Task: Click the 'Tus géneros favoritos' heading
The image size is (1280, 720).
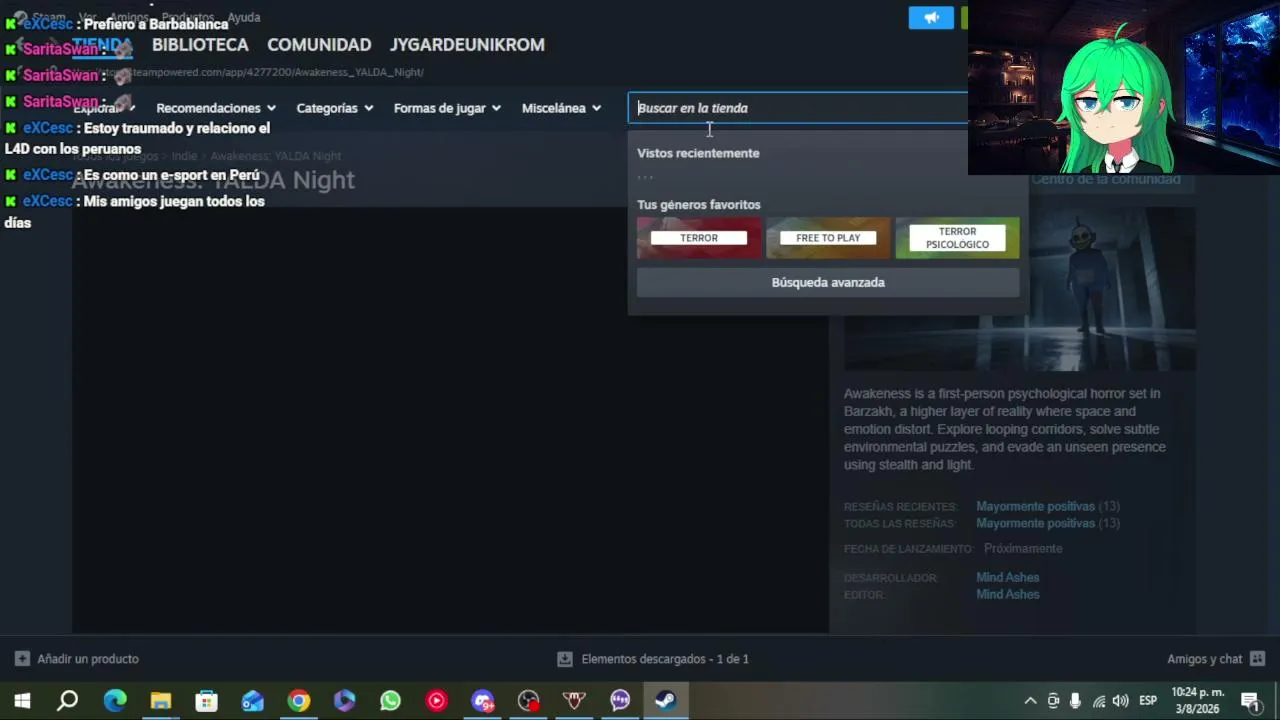Action: tap(699, 204)
